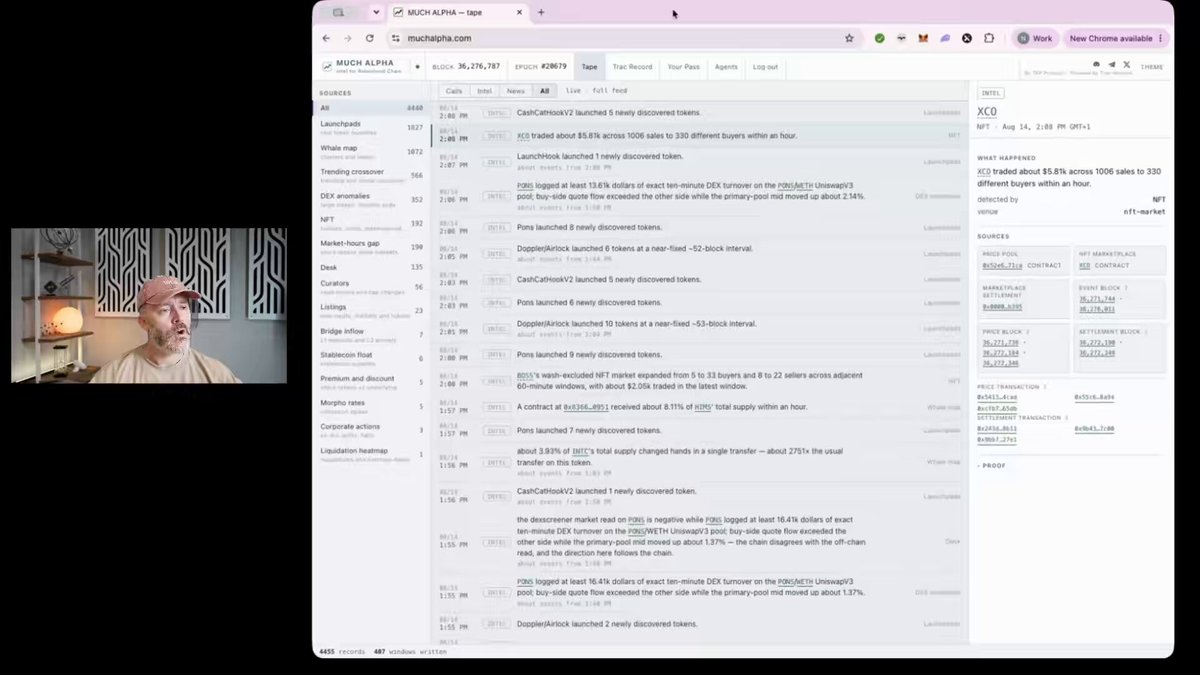Open the Telegram link in header
This screenshot has height=675, width=1200.
[1111, 64]
